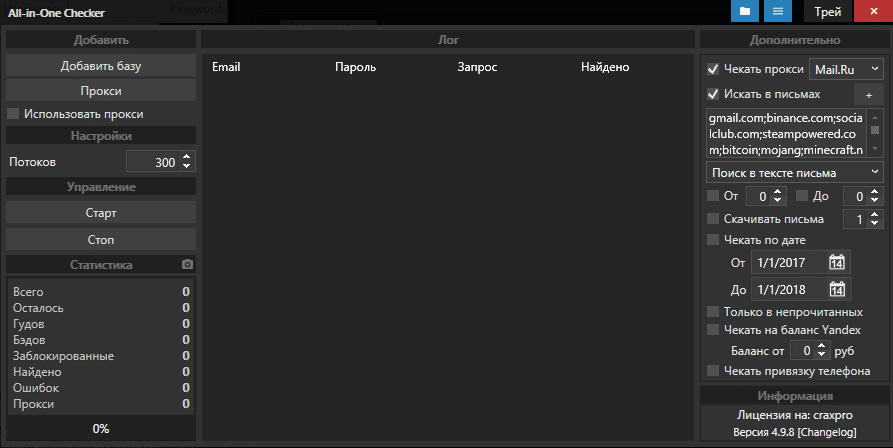The image size is (893, 448).
Task: Enable Только в непрочитанных checkbox
Action: 712,311
